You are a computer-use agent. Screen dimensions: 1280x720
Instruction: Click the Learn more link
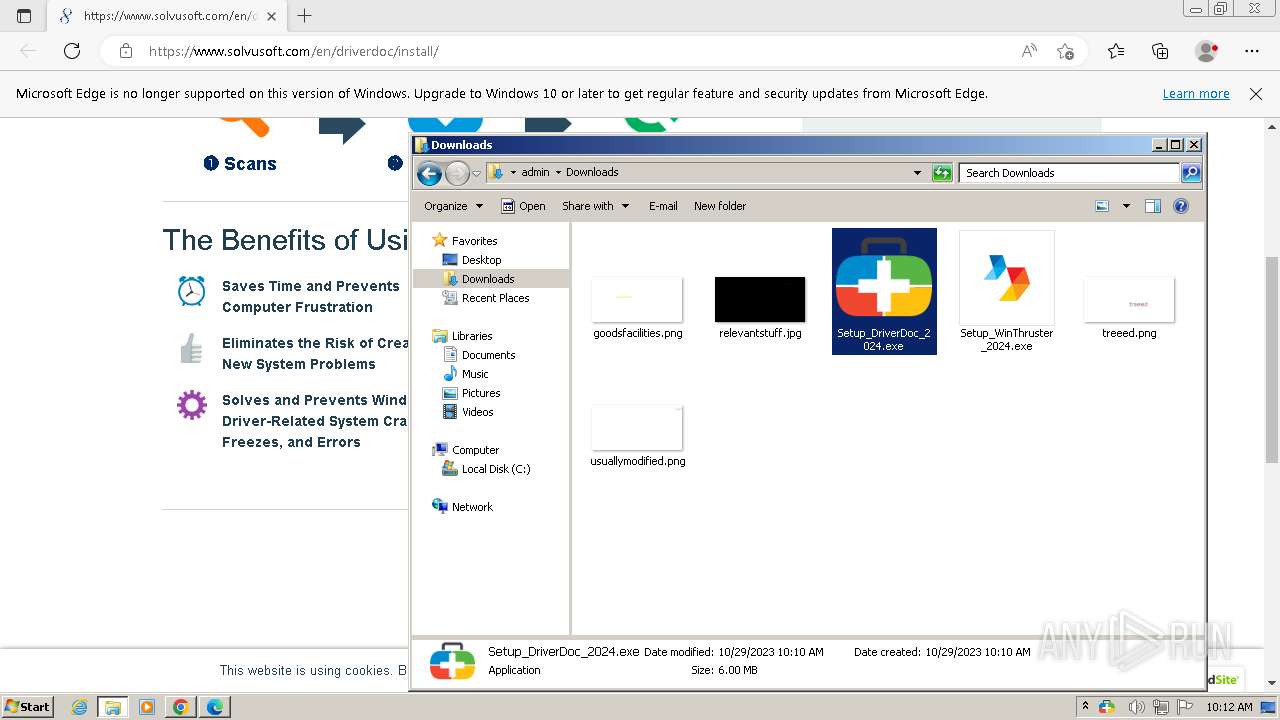coord(1196,93)
